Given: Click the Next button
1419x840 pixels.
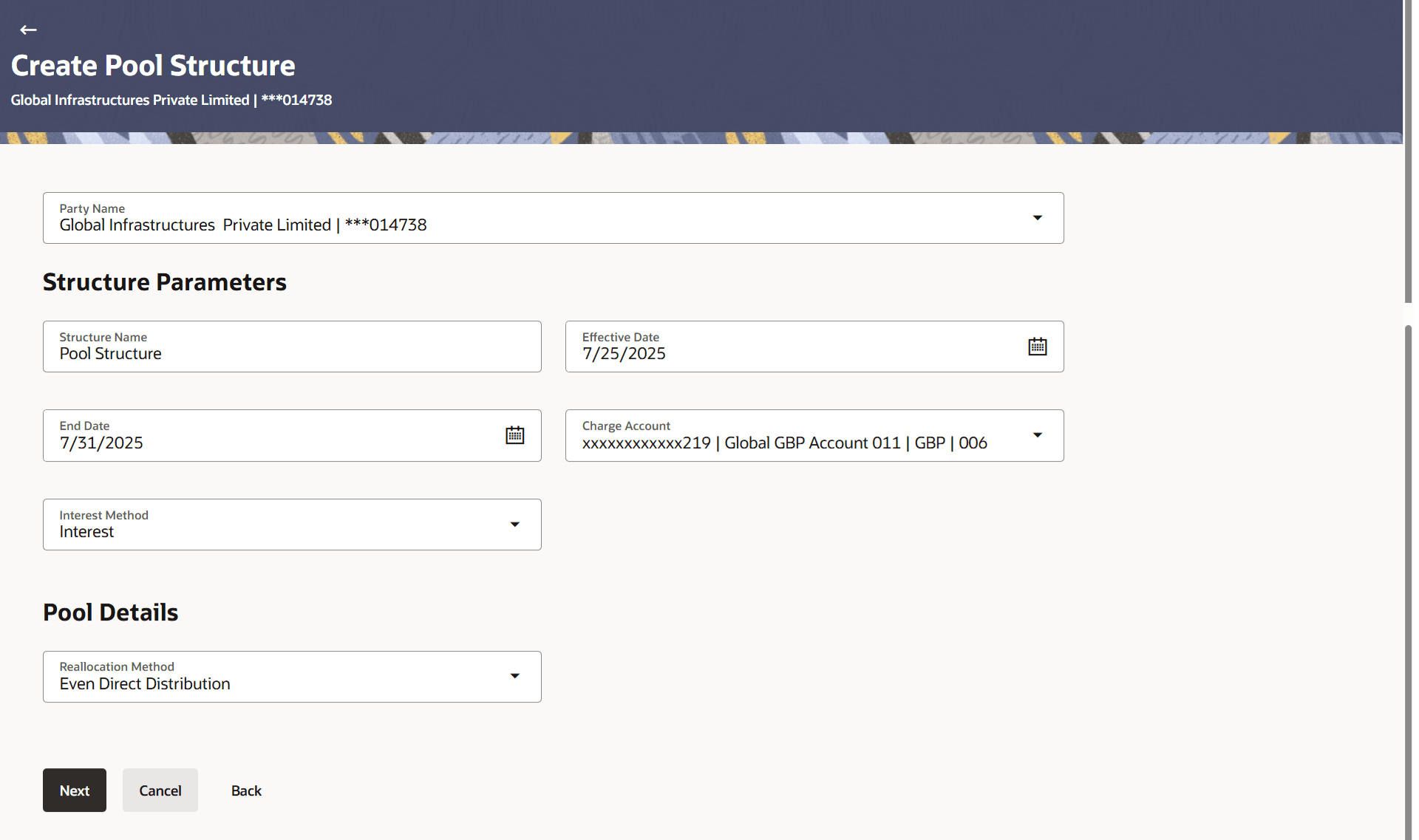Looking at the screenshot, I should [75, 791].
